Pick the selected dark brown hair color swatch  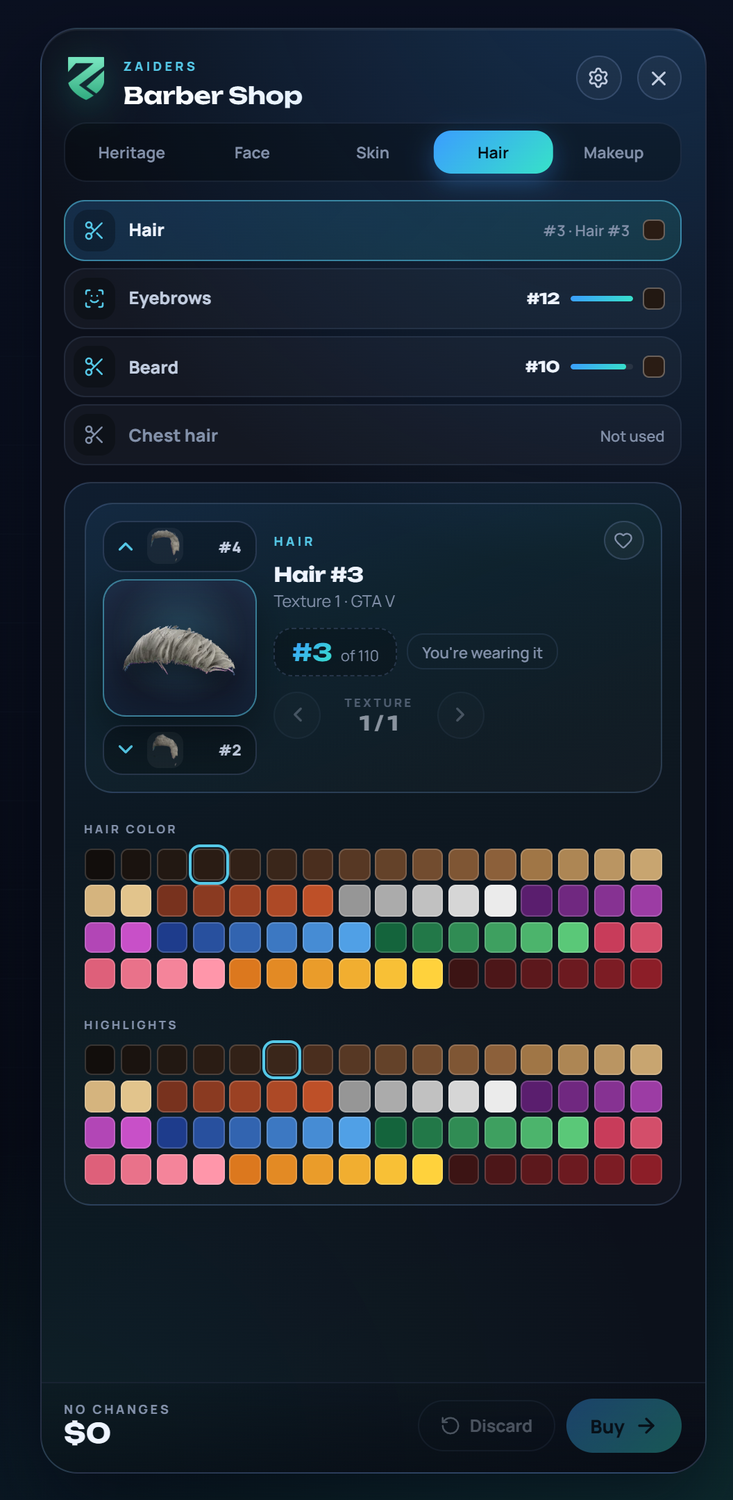[209, 865]
